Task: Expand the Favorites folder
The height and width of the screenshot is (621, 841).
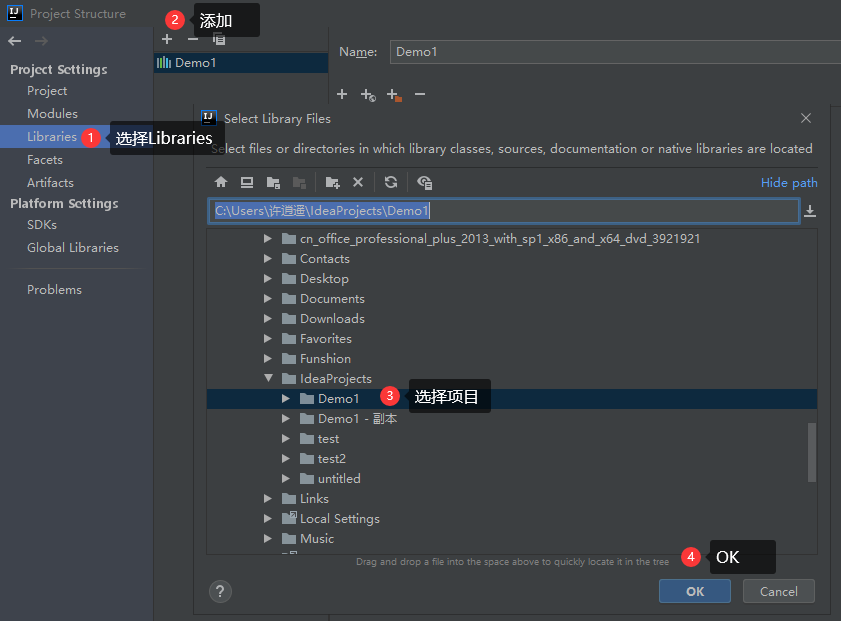Action: [267, 338]
